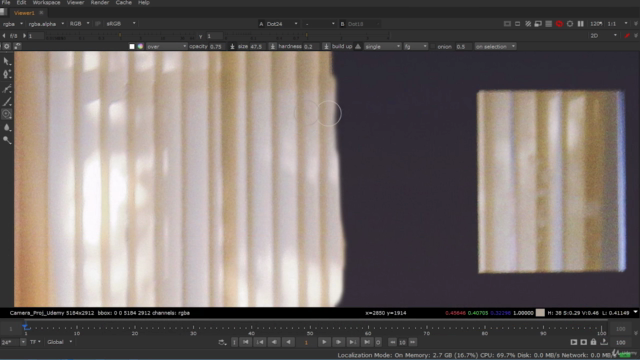This screenshot has height=360, width=640.
Task: Open the viewer settings gear icon
Action: tap(7, 46)
